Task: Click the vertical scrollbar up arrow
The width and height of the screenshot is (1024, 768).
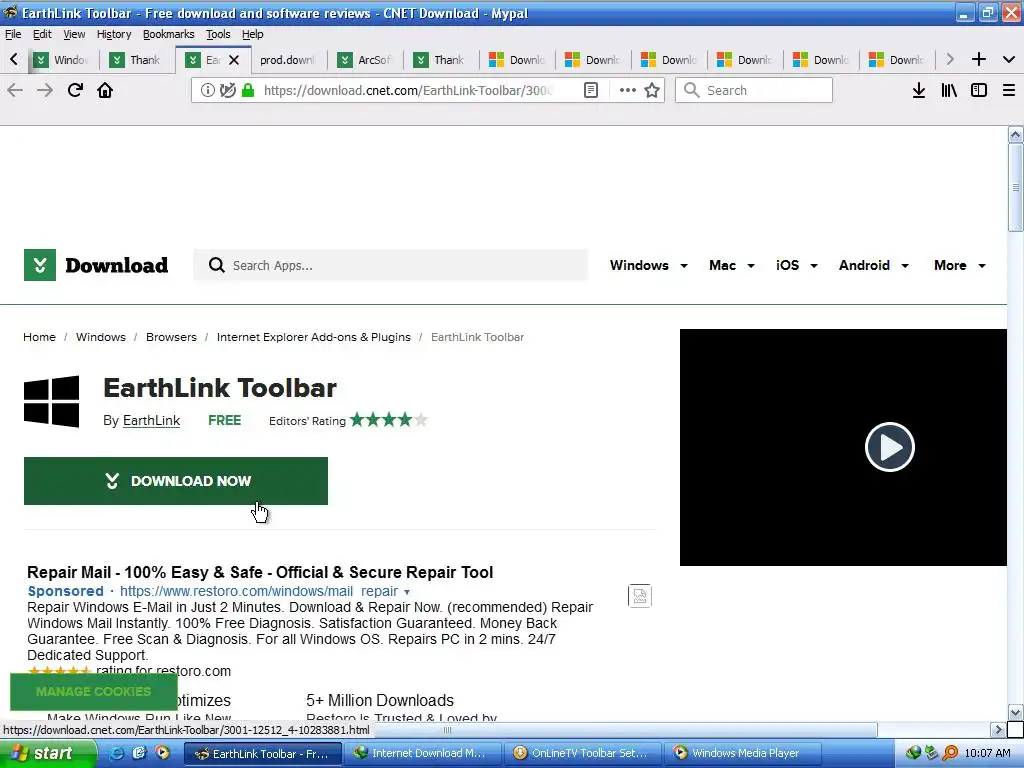Action: (x=1015, y=135)
